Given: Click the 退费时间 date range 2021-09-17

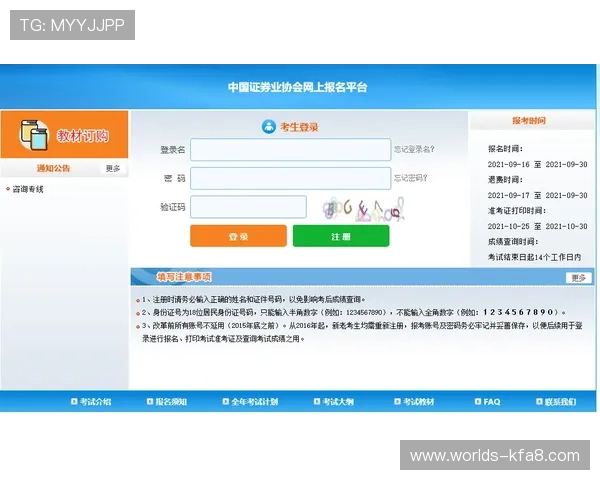Looking at the screenshot, I should (537, 195).
